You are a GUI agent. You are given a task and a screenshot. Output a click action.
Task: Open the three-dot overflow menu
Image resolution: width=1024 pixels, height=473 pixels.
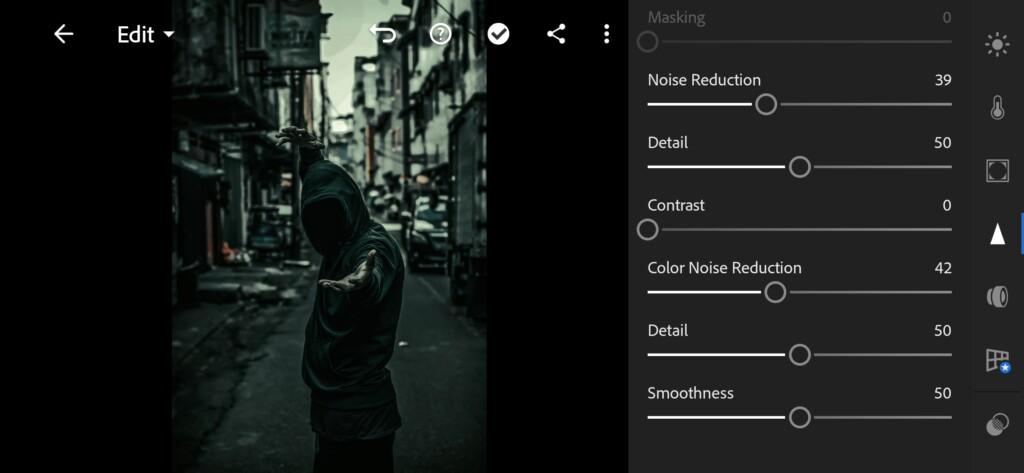point(607,34)
